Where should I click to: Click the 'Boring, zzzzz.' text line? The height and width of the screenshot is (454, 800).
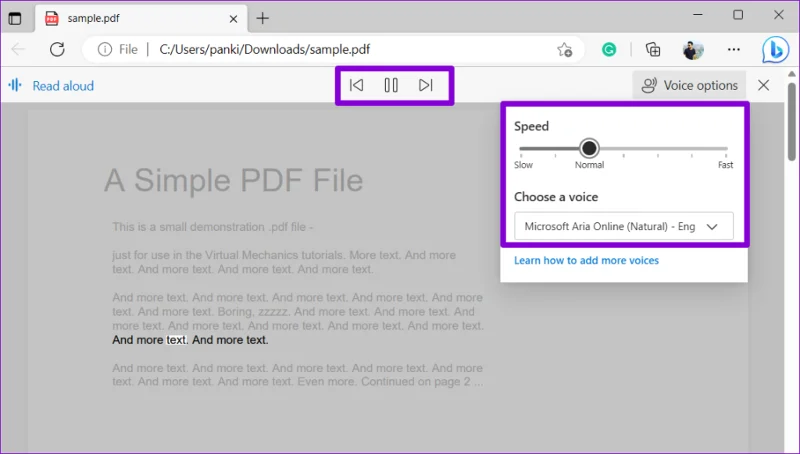click(254, 311)
